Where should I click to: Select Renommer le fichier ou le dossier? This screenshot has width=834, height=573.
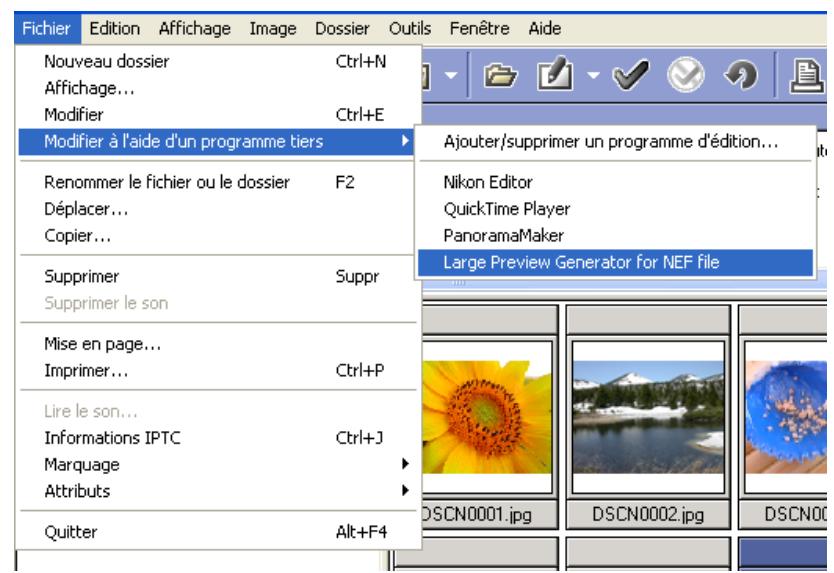(x=217, y=182)
